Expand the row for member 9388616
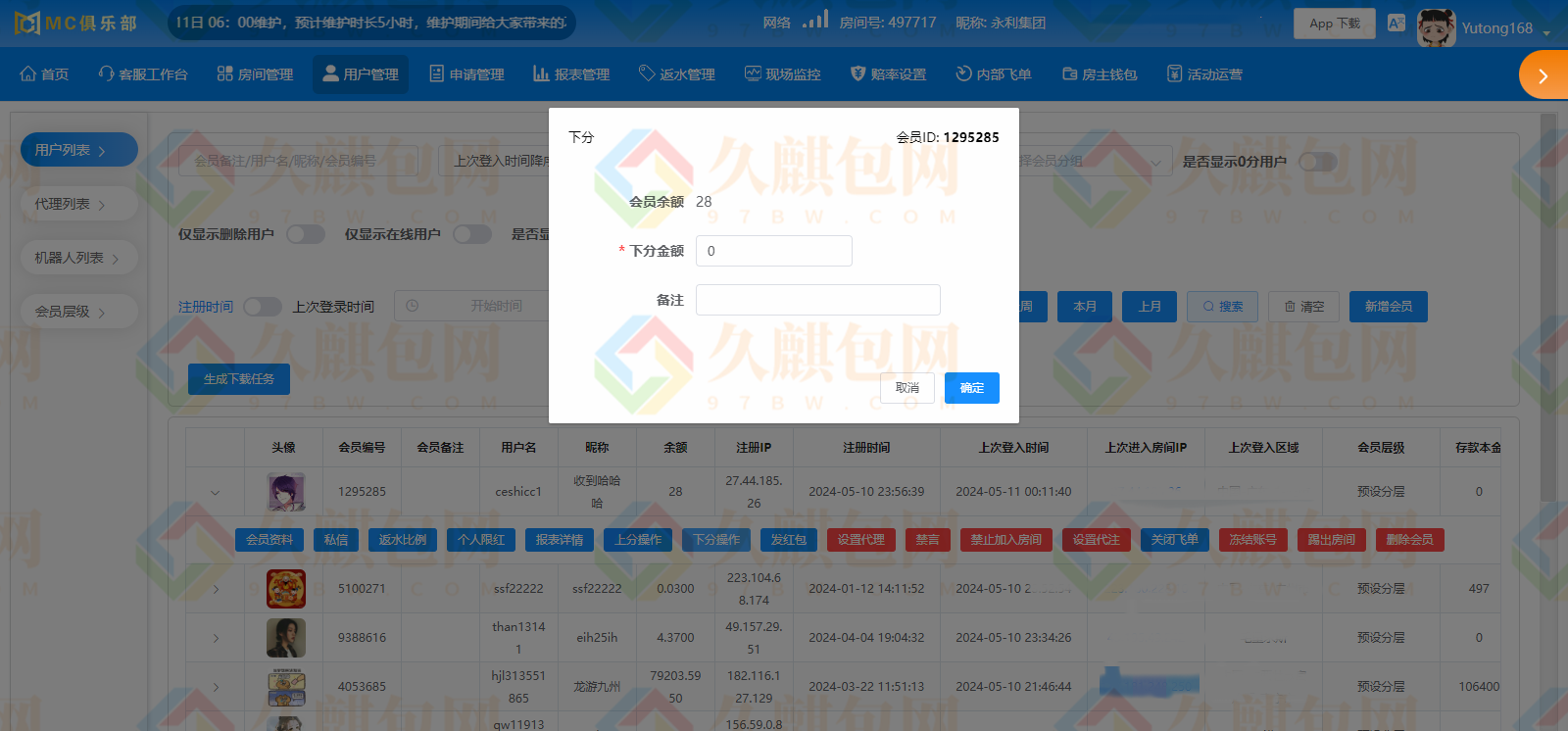The width and height of the screenshot is (1568, 731). coord(216,638)
